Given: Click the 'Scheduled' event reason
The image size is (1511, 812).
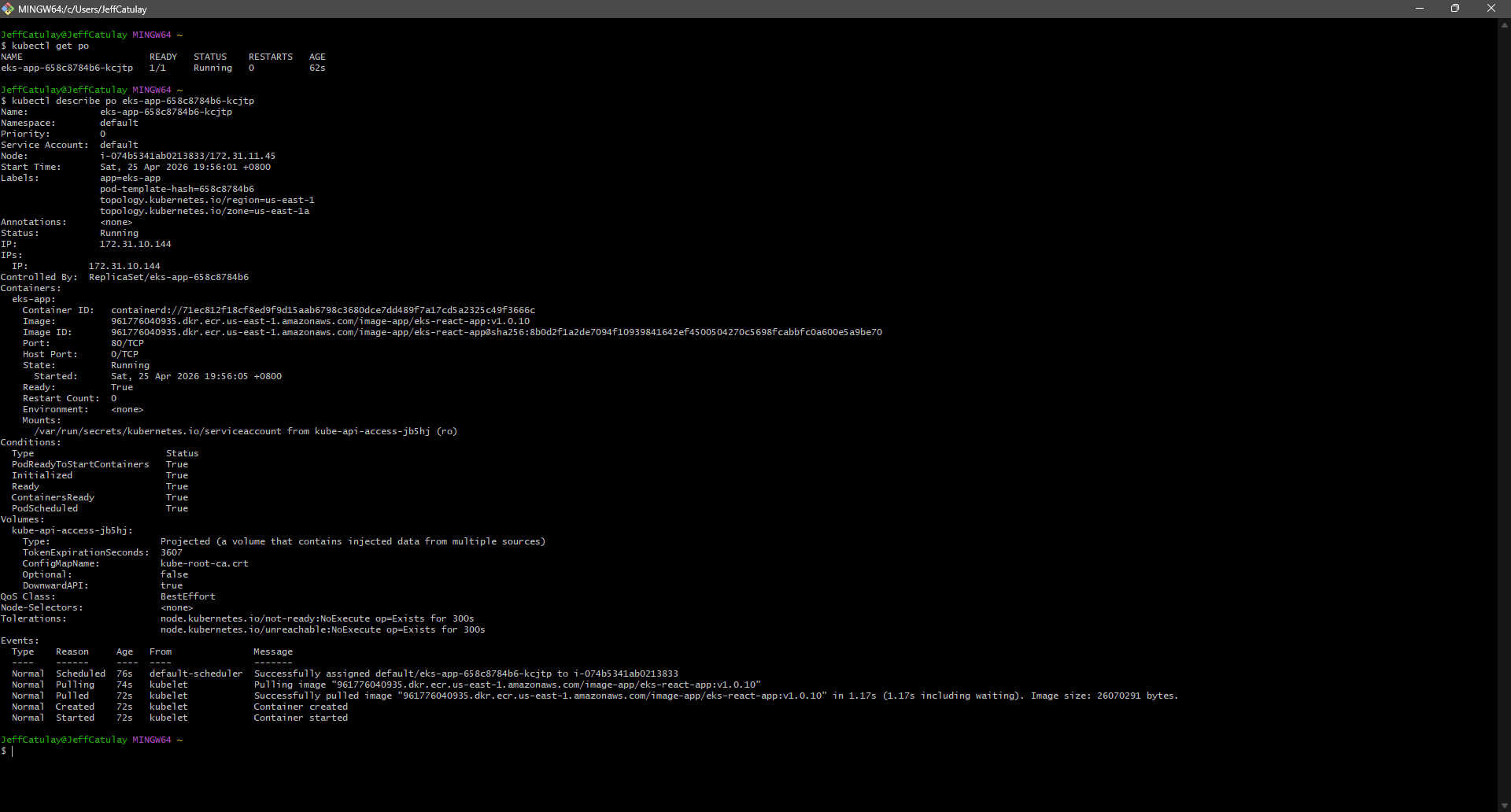Looking at the screenshot, I should 80,674.
